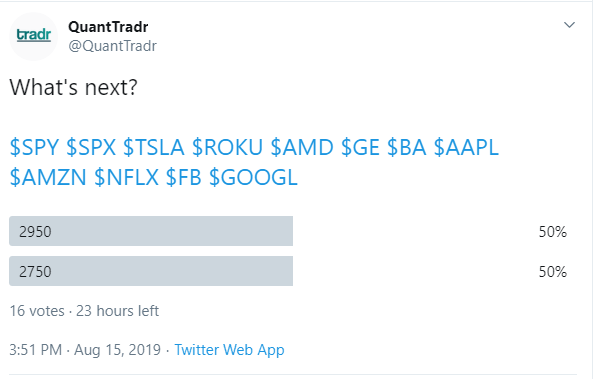Click the 3:51 PM Aug 15, 2019 timestamp
Screen dimensions: 609x379
pyautogui.click(x=85, y=350)
